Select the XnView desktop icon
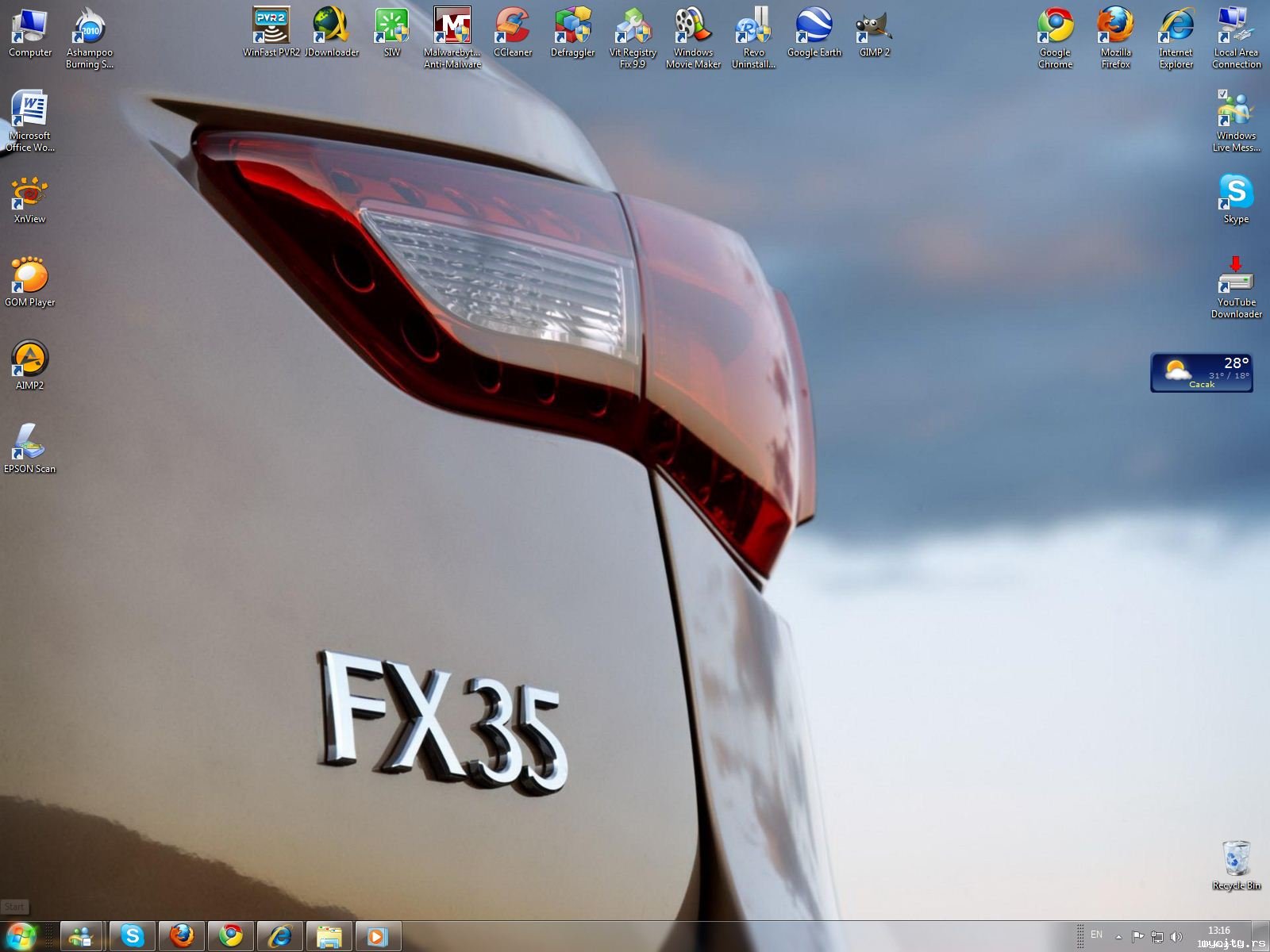 (x=30, y=199)
